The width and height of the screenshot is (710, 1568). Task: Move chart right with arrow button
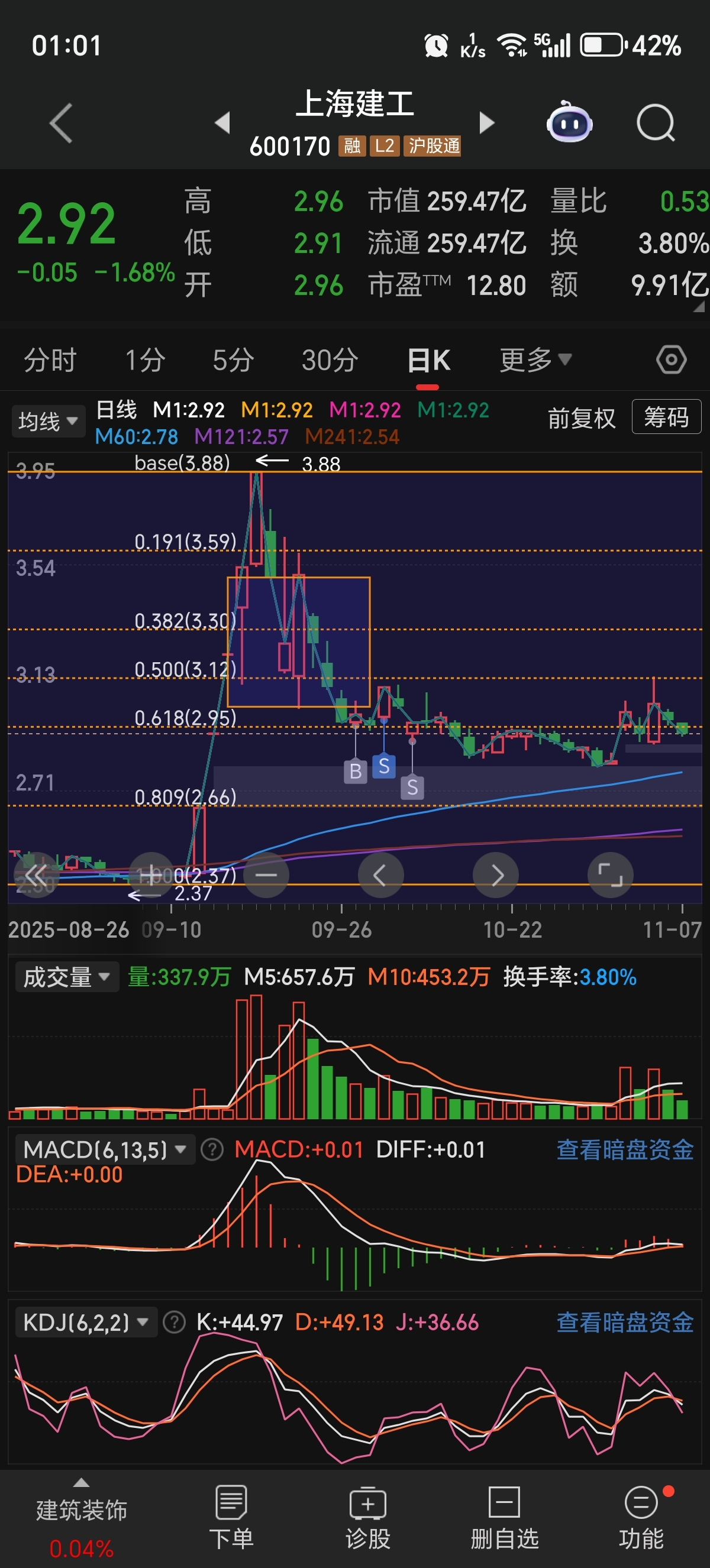496,875
